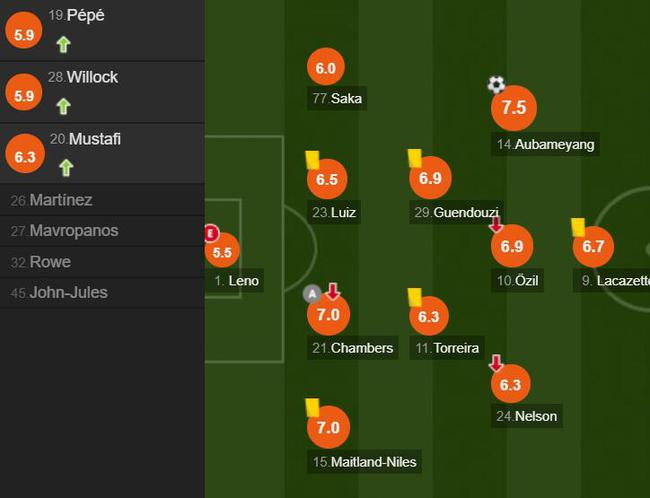
Task: Click the yellow card icon above Luiz
Action: [x=312, y=159]
